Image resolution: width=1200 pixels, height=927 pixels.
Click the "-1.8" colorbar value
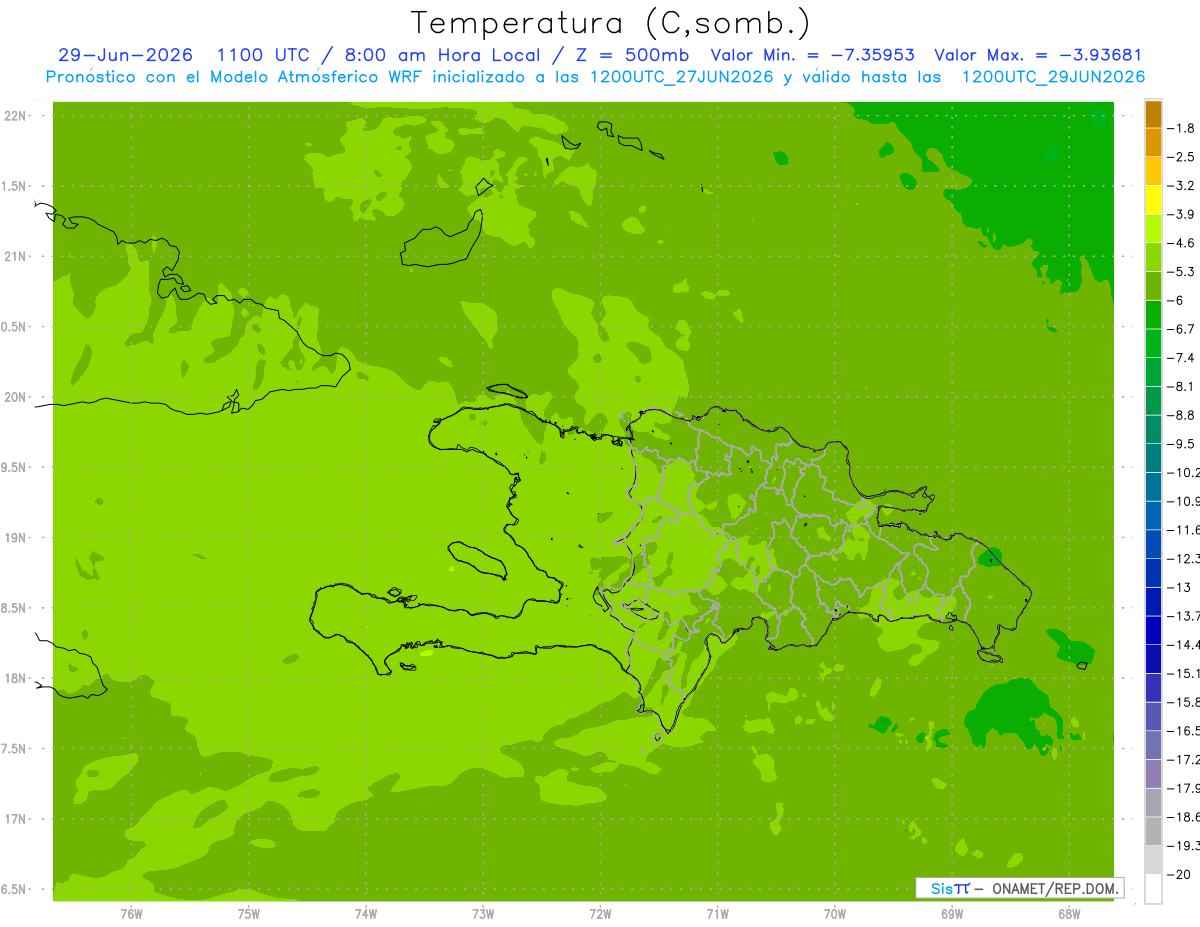[x=1181, y=128]
